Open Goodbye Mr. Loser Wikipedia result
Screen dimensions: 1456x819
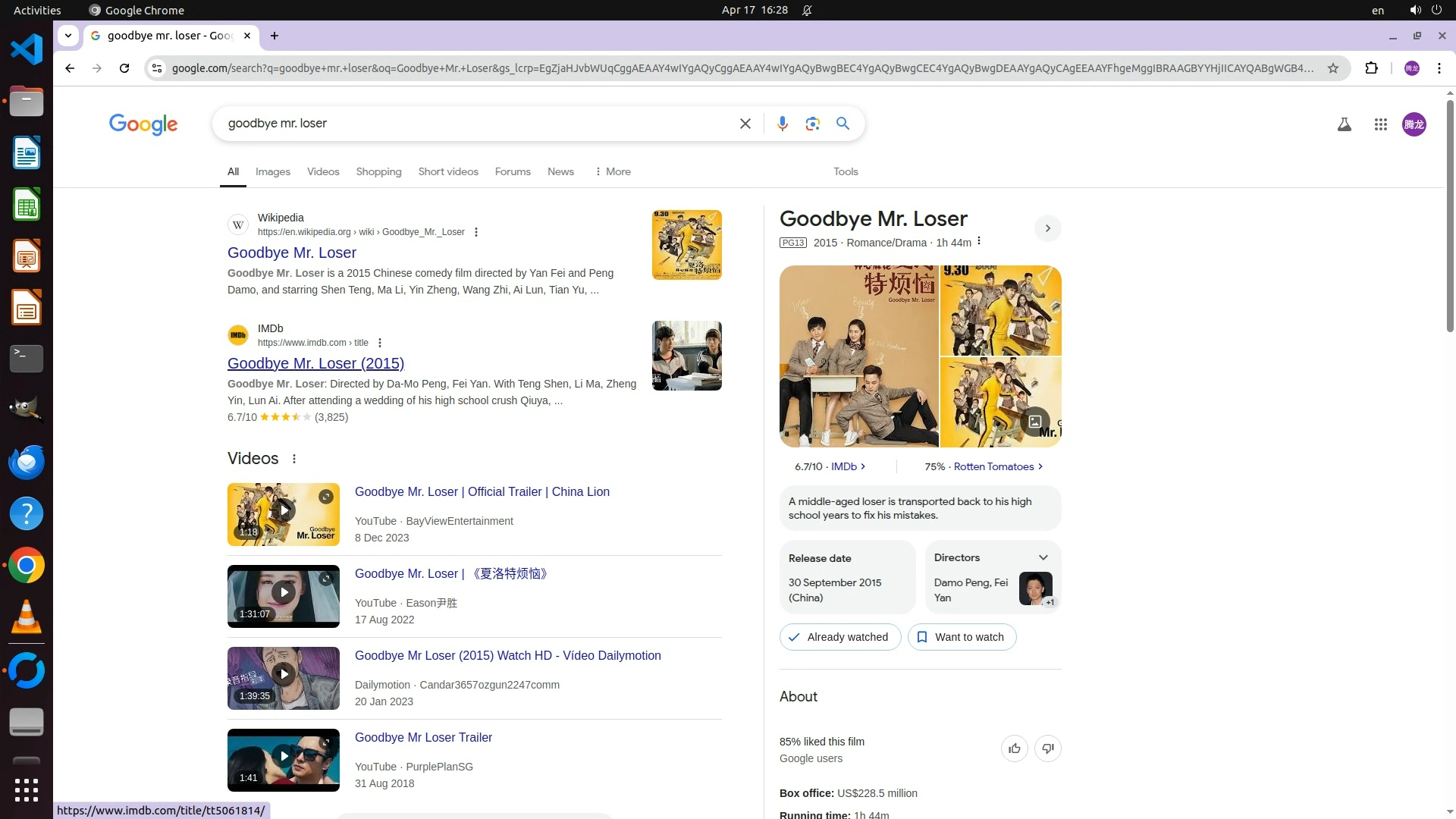[x=291, y=253]
